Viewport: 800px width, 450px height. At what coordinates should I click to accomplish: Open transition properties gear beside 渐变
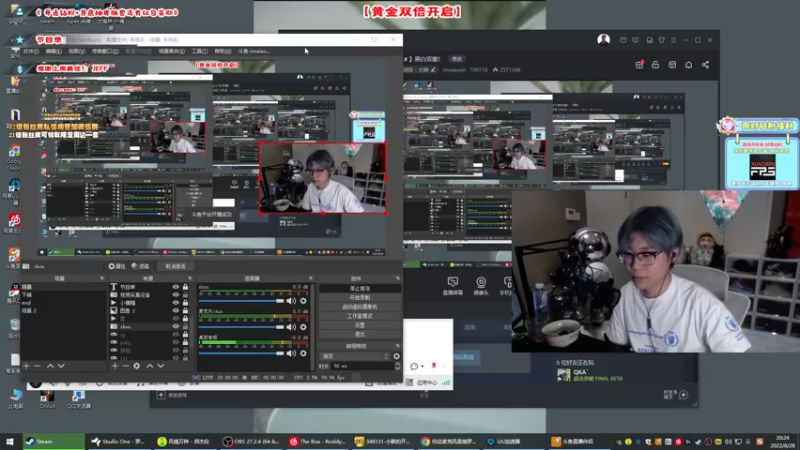[396, 356]
